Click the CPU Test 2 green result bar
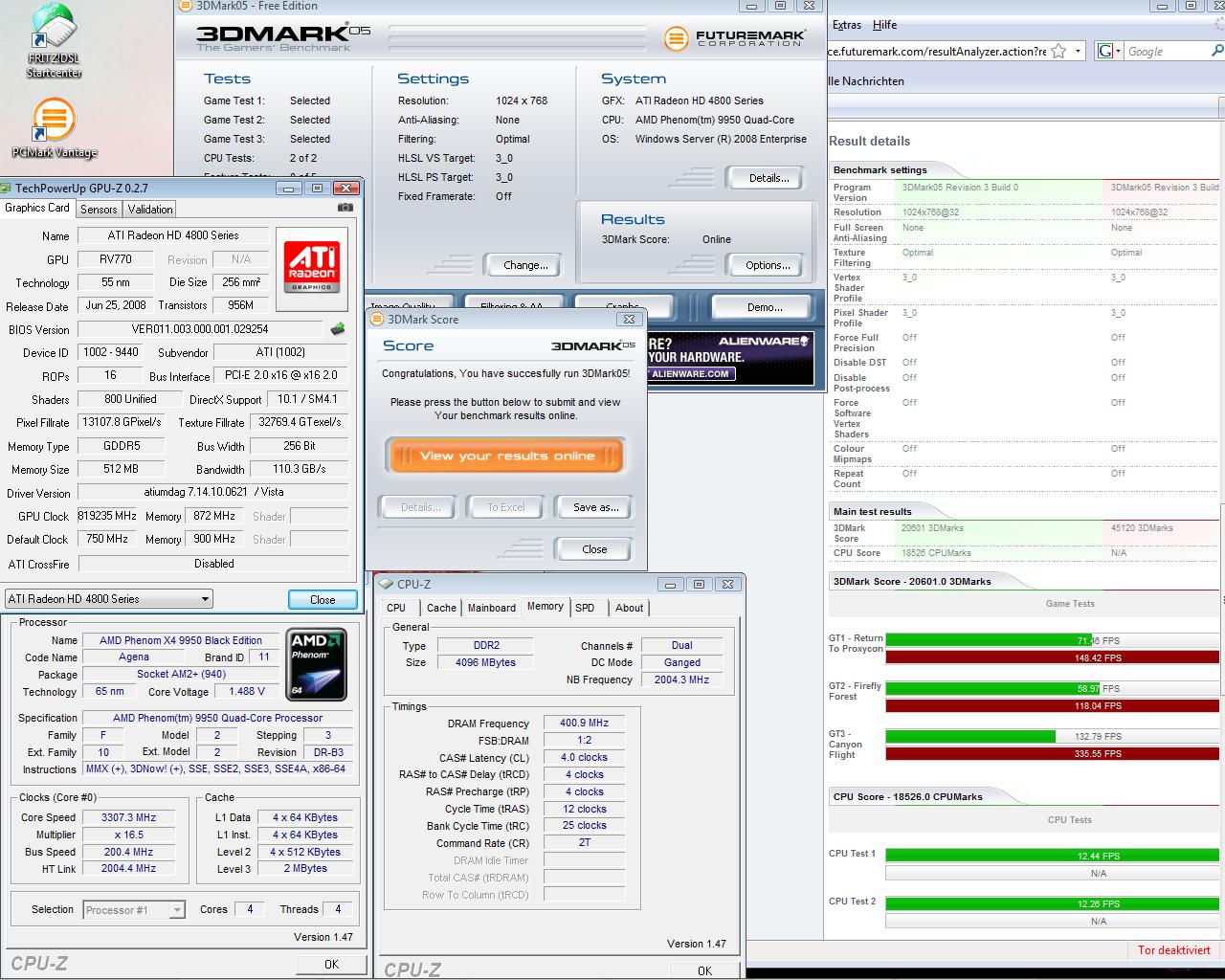This screenshot has width=1225, height=980. (1054, 903)
